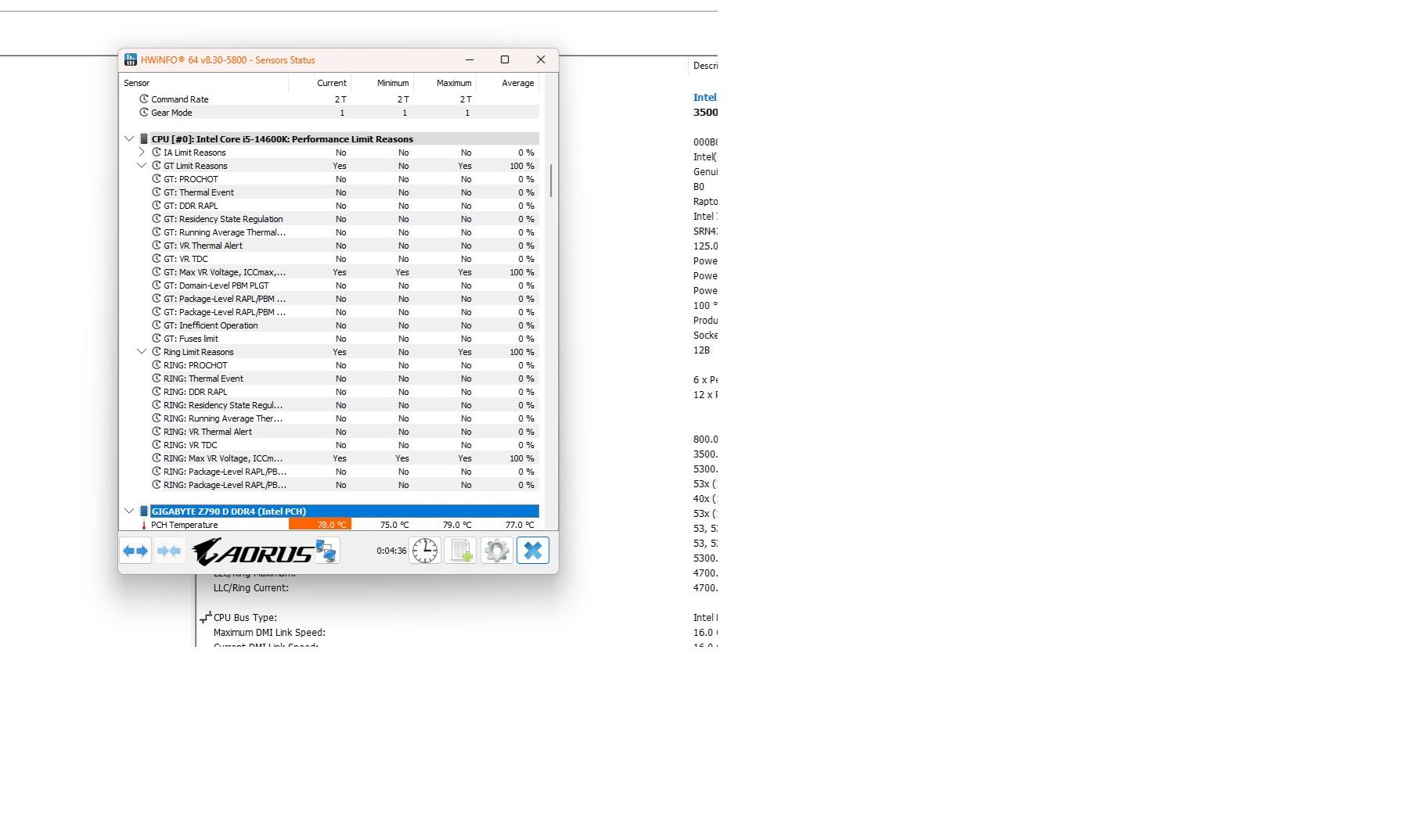Screen dimensions: 1411x840
Task: Click the Maximum column header
Action: 445,83
